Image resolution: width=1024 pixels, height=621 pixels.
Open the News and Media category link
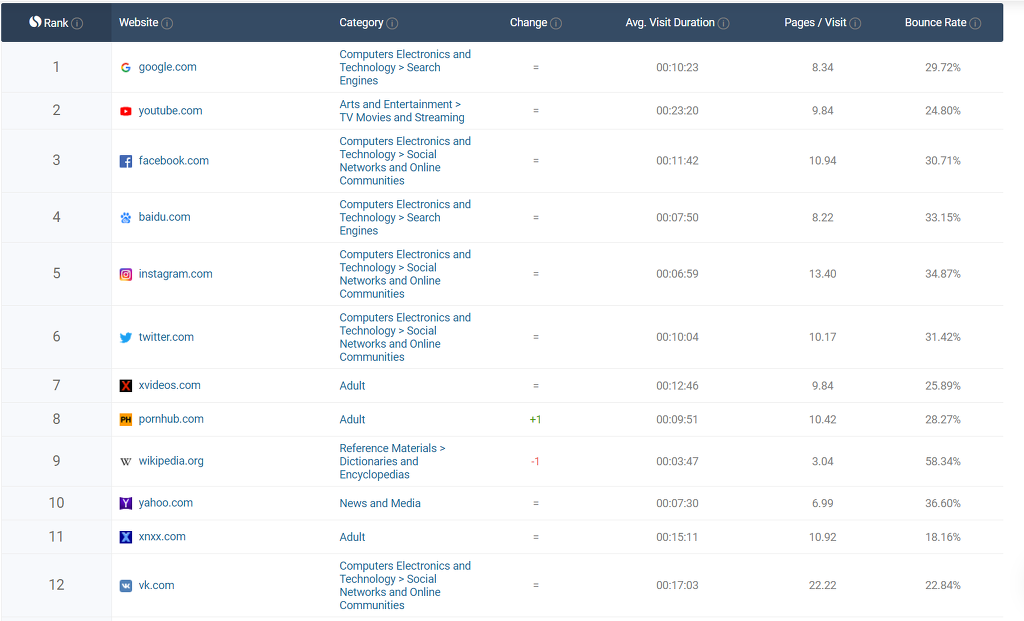click(x=380, y=503)
